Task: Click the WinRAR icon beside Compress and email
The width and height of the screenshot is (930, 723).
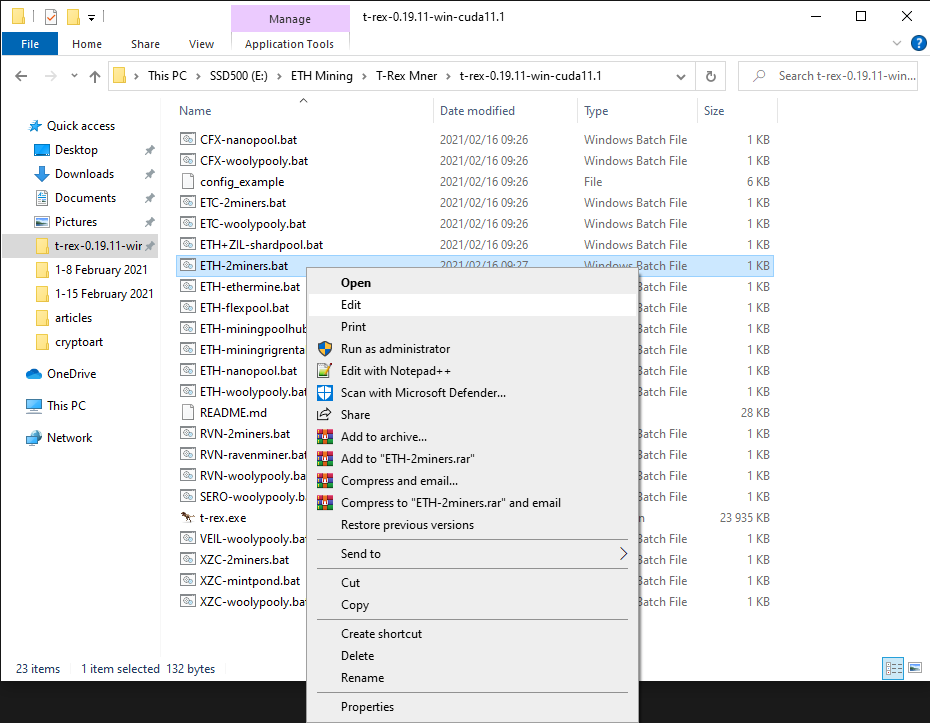Action: point(324,480)
